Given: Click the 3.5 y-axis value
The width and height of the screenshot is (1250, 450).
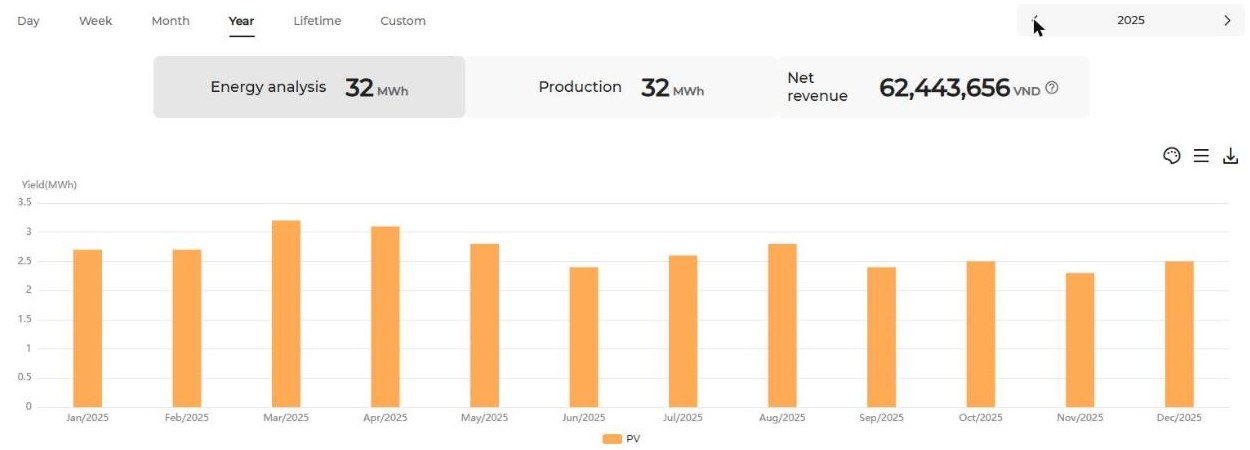Looking at the screenshot, I should [x=25, y=203].
